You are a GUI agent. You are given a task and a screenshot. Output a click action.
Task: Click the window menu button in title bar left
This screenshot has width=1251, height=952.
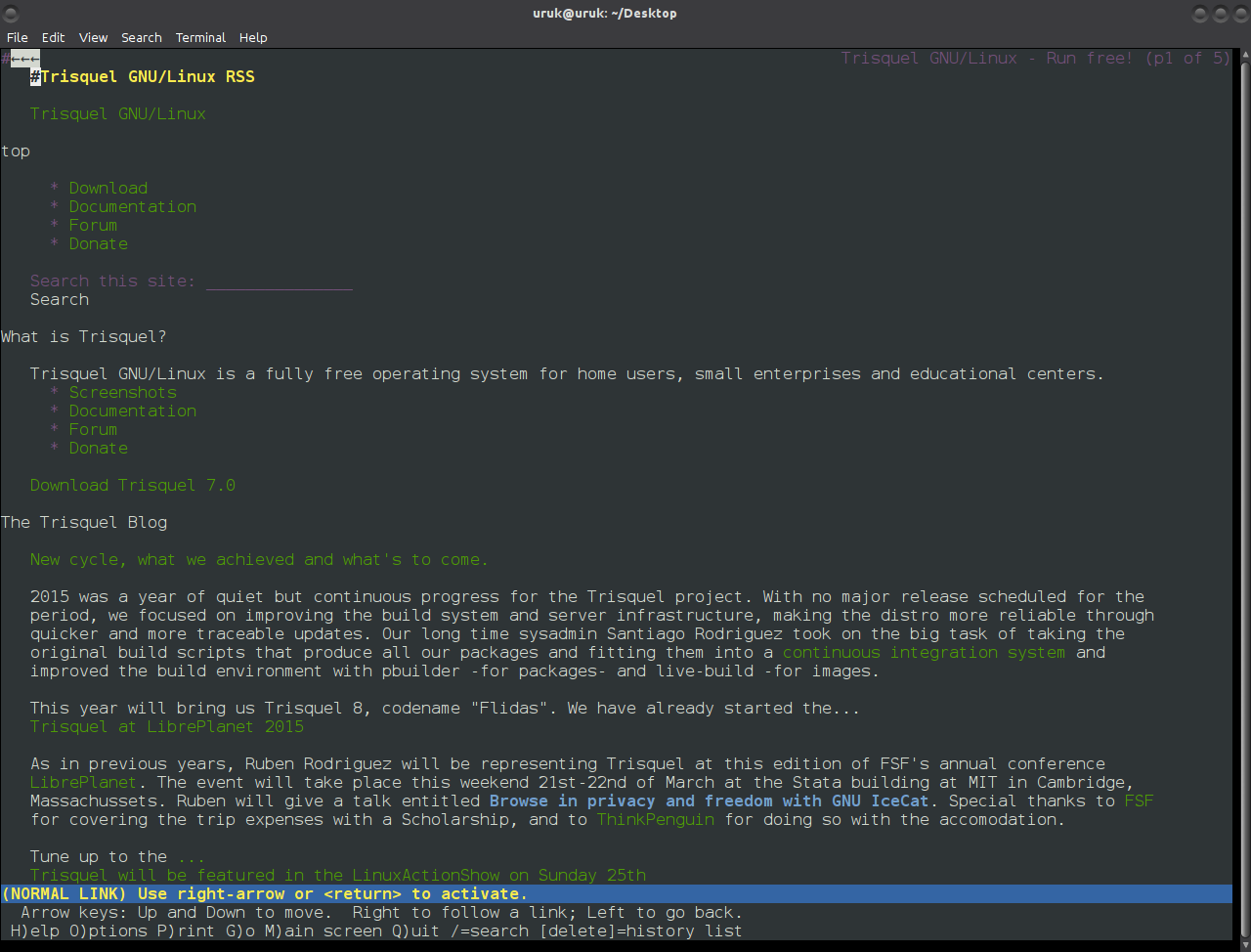point(11,13)
